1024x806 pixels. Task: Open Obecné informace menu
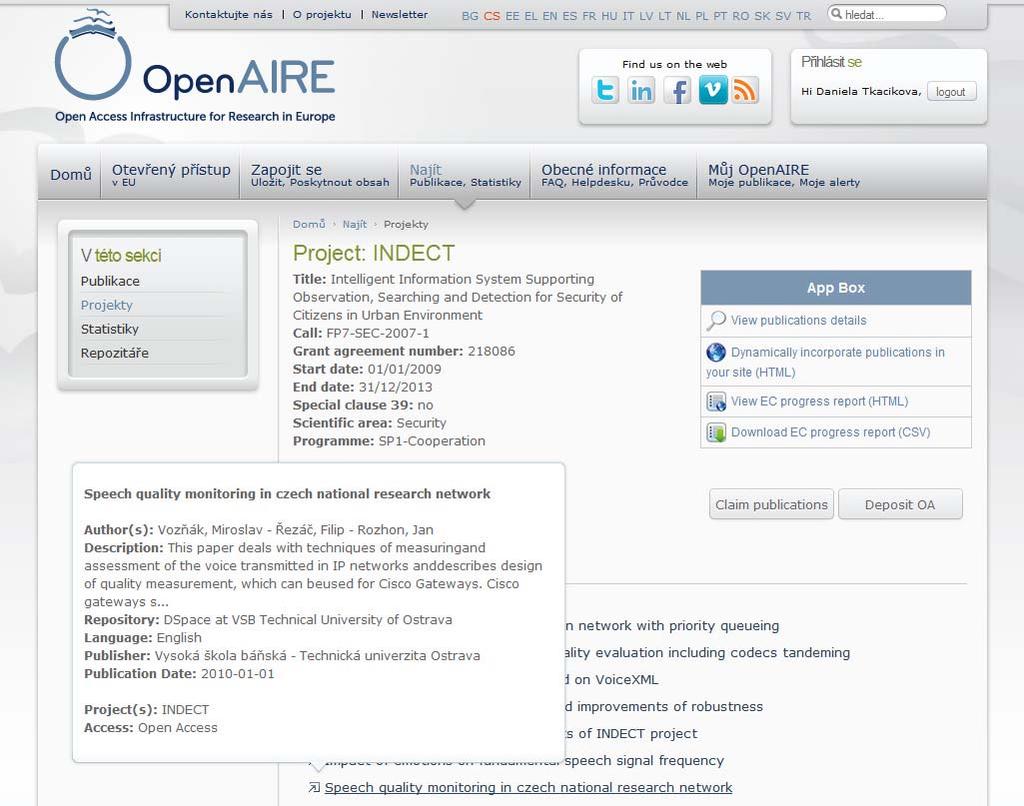(614, 174)
